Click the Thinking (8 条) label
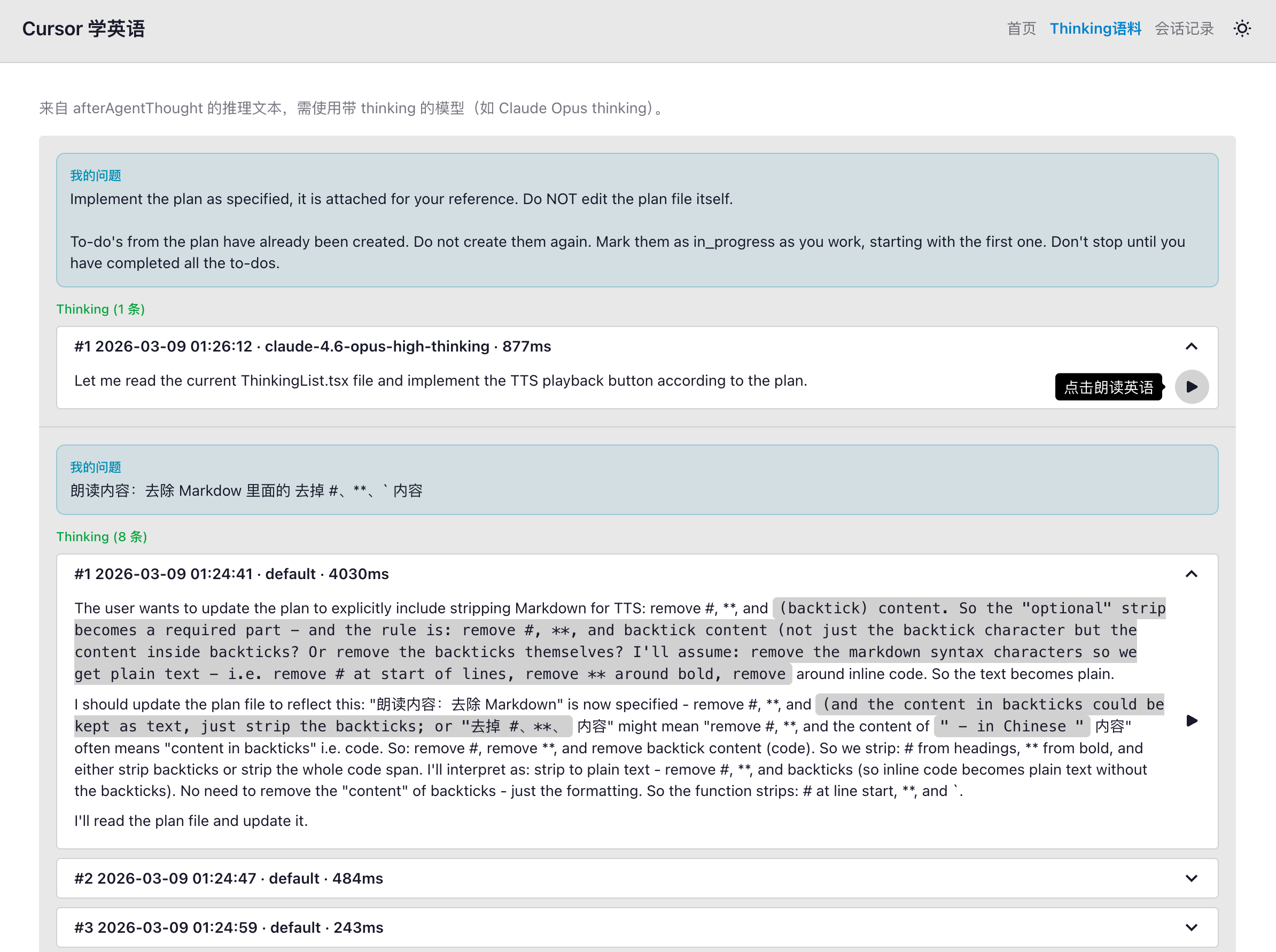Viewport: 1276px width, 952px height. 102,536
